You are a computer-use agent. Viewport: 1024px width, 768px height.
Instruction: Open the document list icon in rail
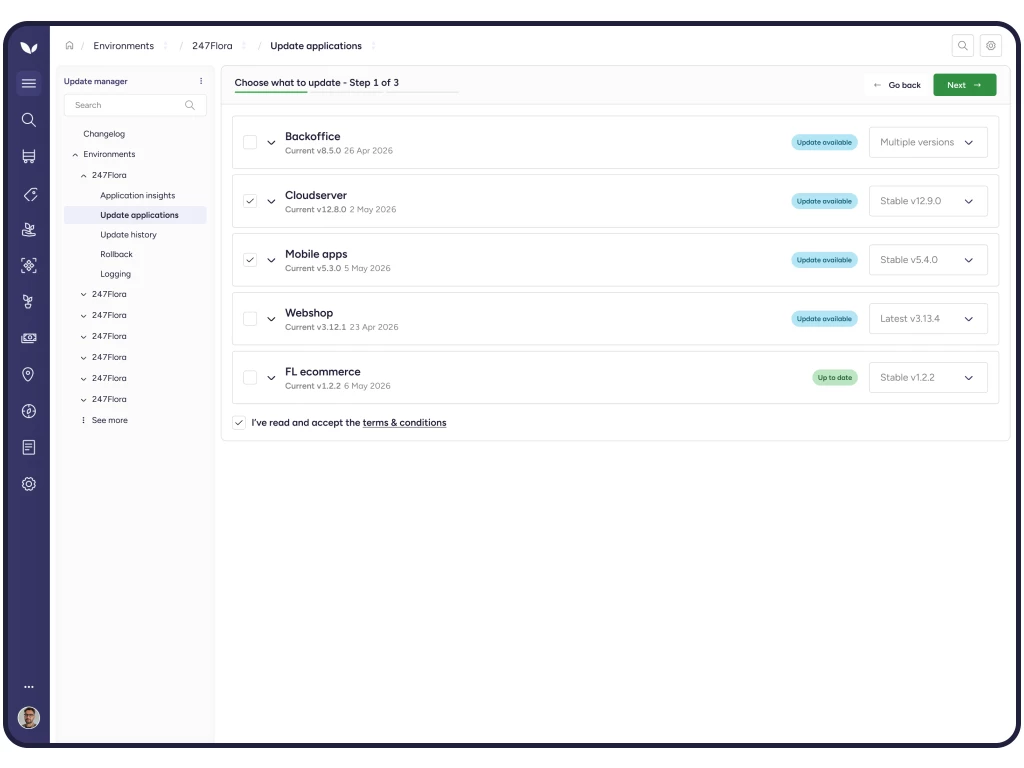tap(29, 447)
